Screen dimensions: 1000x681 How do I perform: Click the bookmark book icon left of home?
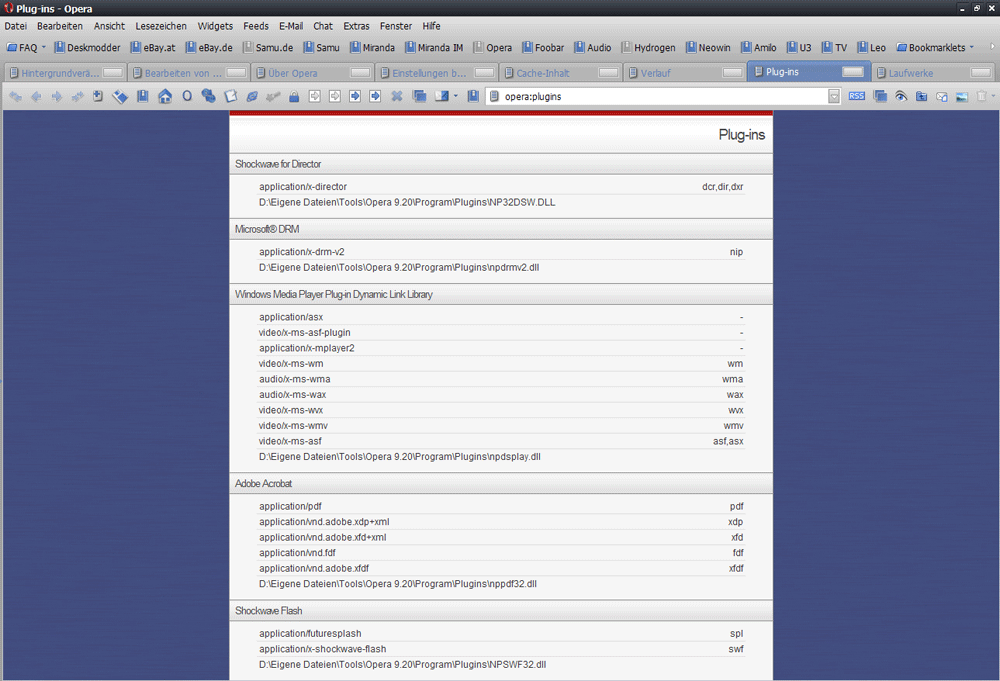143,96
